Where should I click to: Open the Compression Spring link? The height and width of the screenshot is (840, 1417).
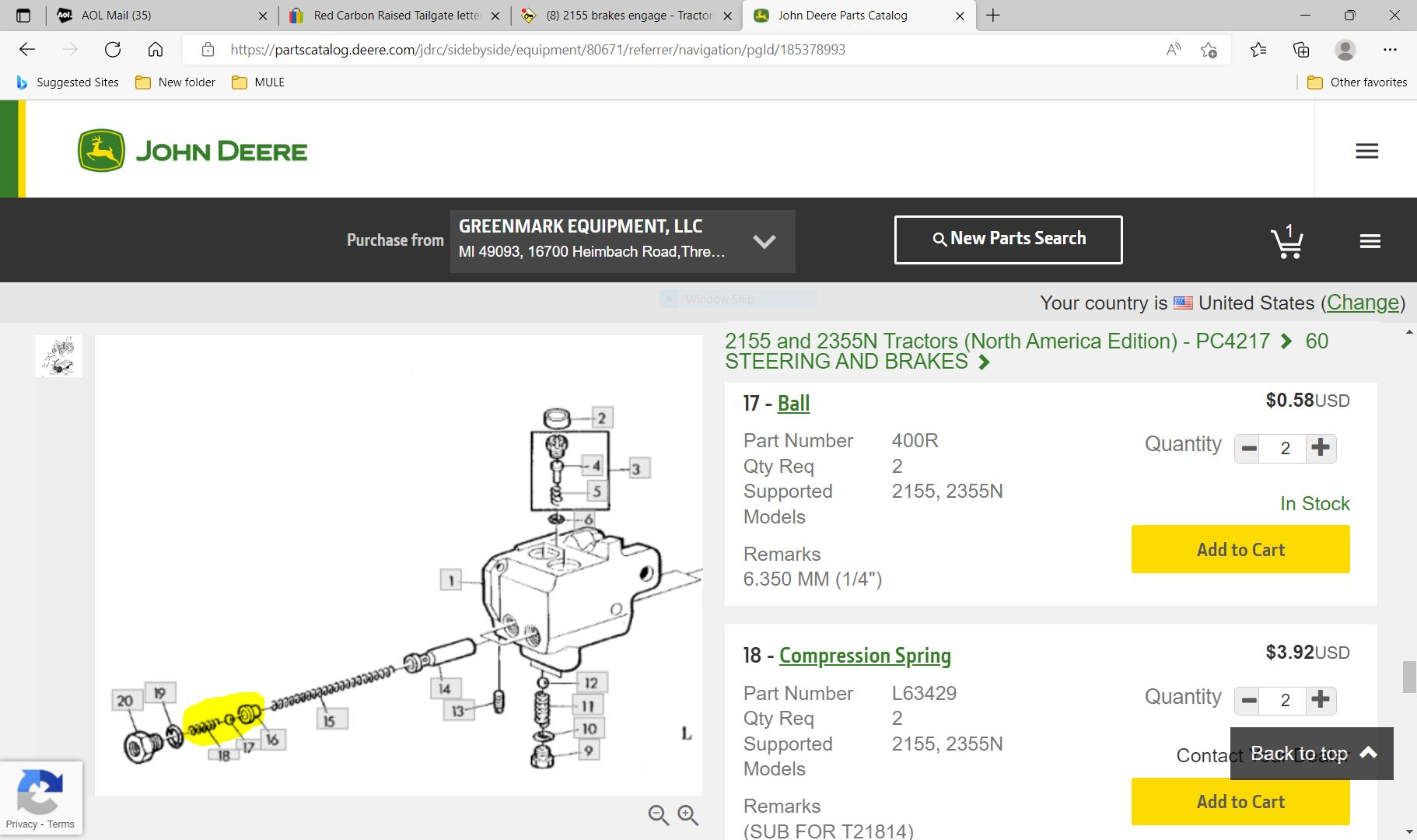[x=865, y=656]
